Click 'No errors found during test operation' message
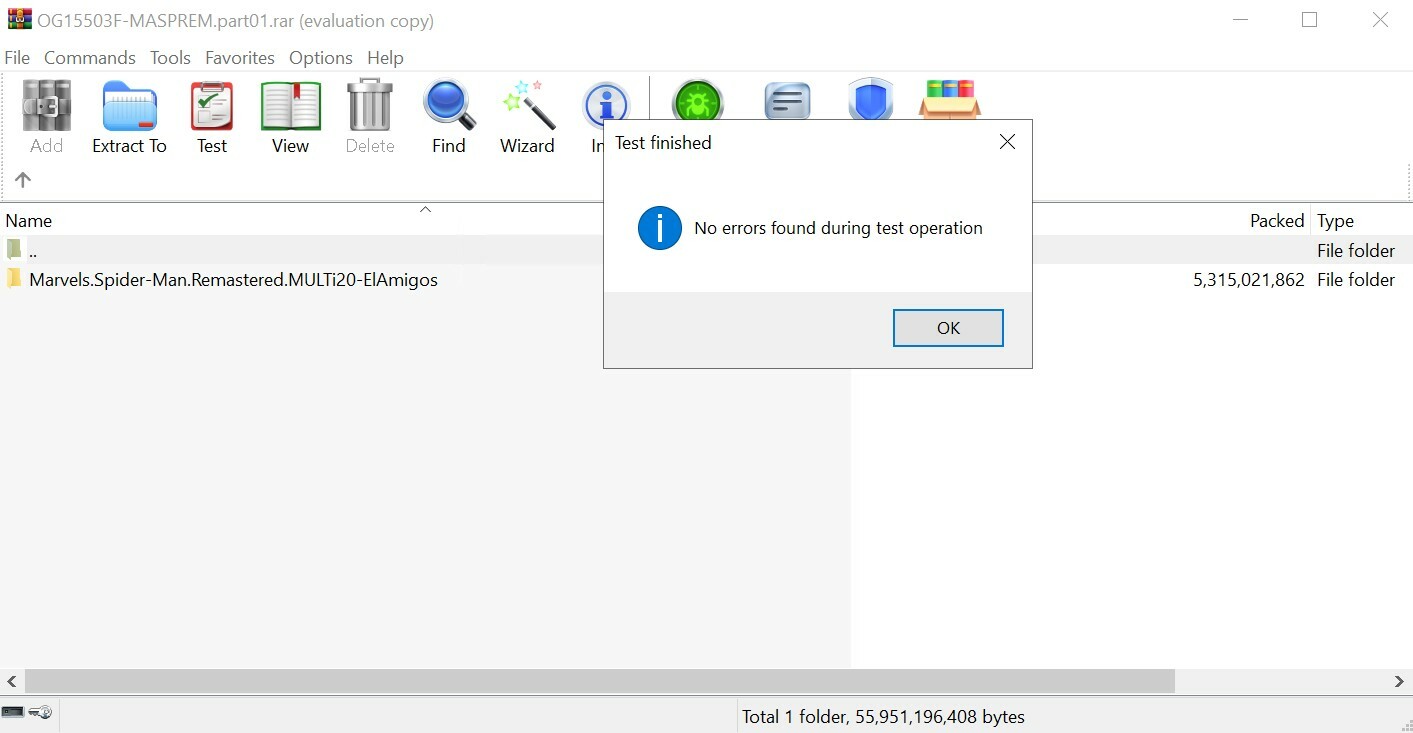The height and width of the screenshot is (733, 1413). 838,228
